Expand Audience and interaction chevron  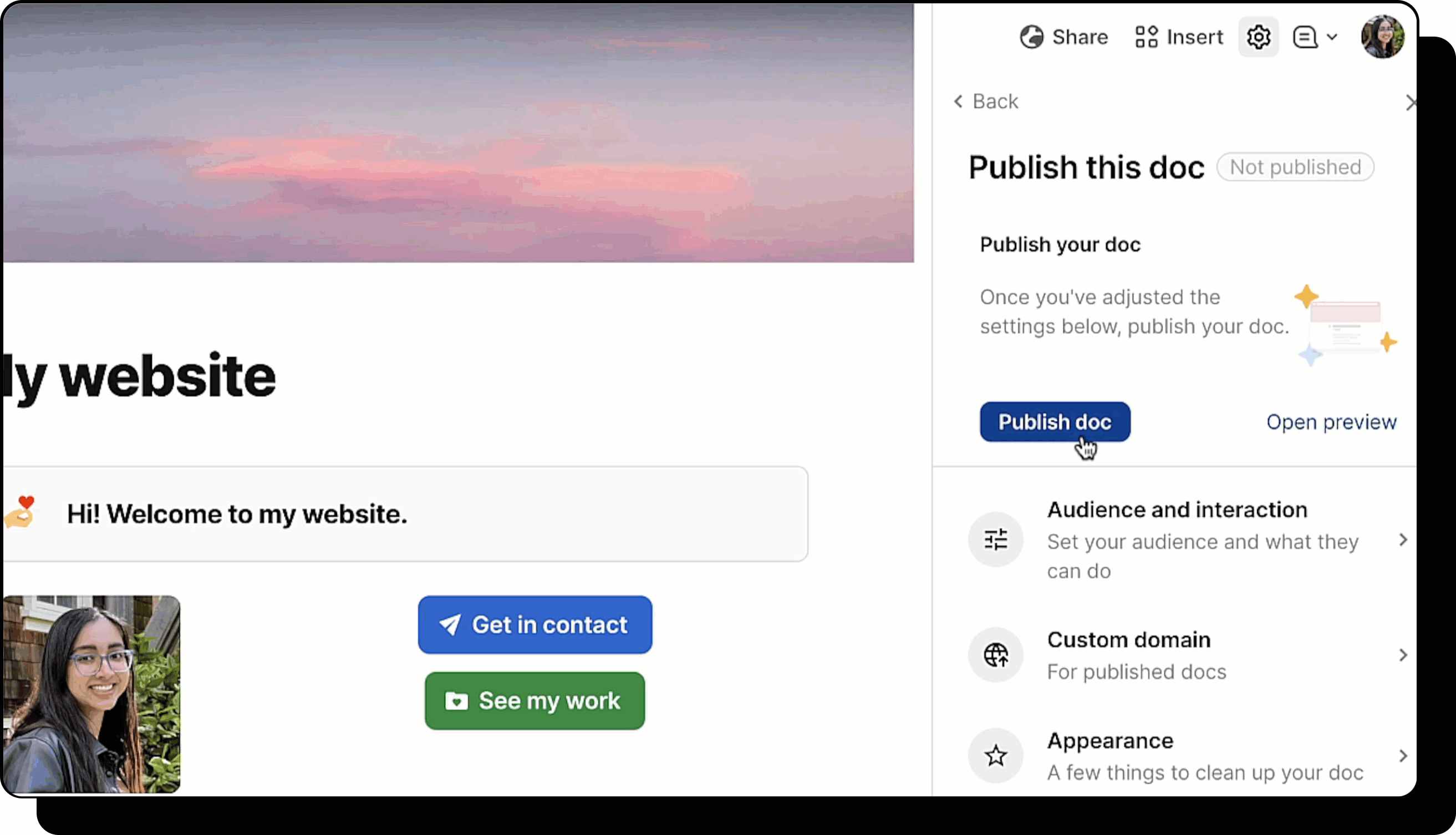(x=1403, y=539)
